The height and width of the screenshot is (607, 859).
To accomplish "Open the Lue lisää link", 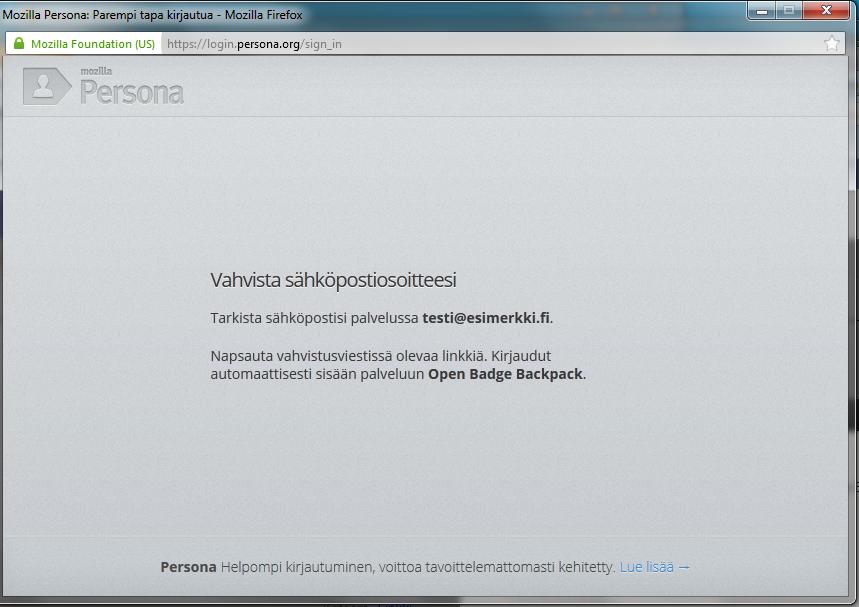I will point(654,567).
